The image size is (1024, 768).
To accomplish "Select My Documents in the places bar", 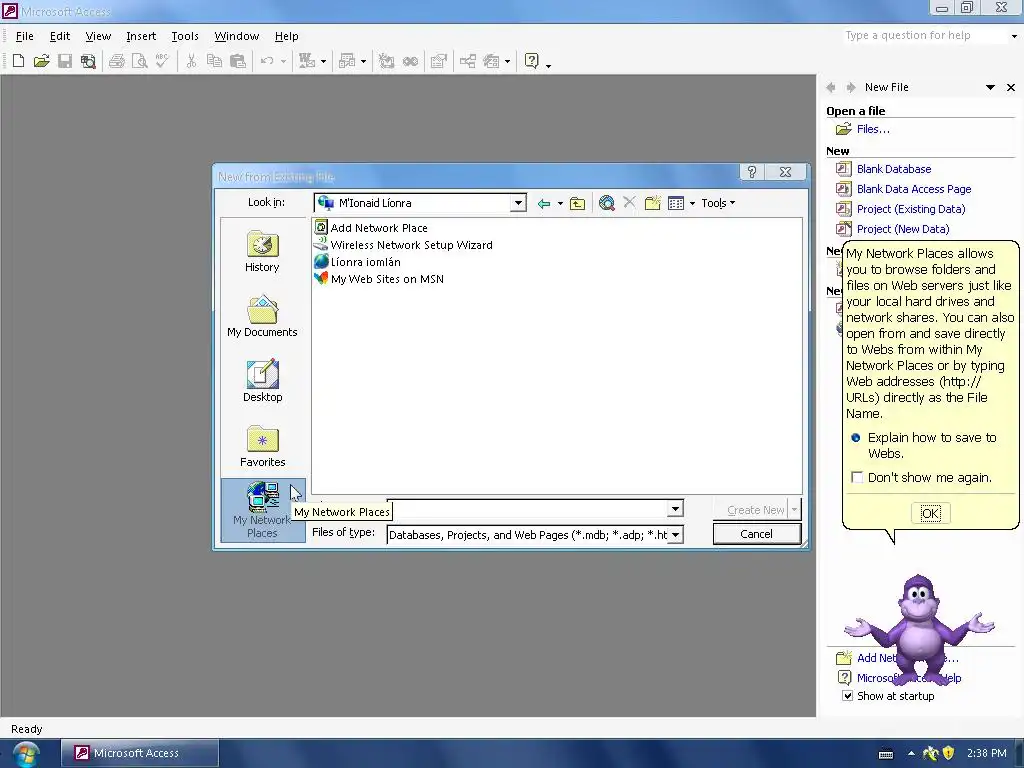I will pyautogui.click(x=262, y=317).
